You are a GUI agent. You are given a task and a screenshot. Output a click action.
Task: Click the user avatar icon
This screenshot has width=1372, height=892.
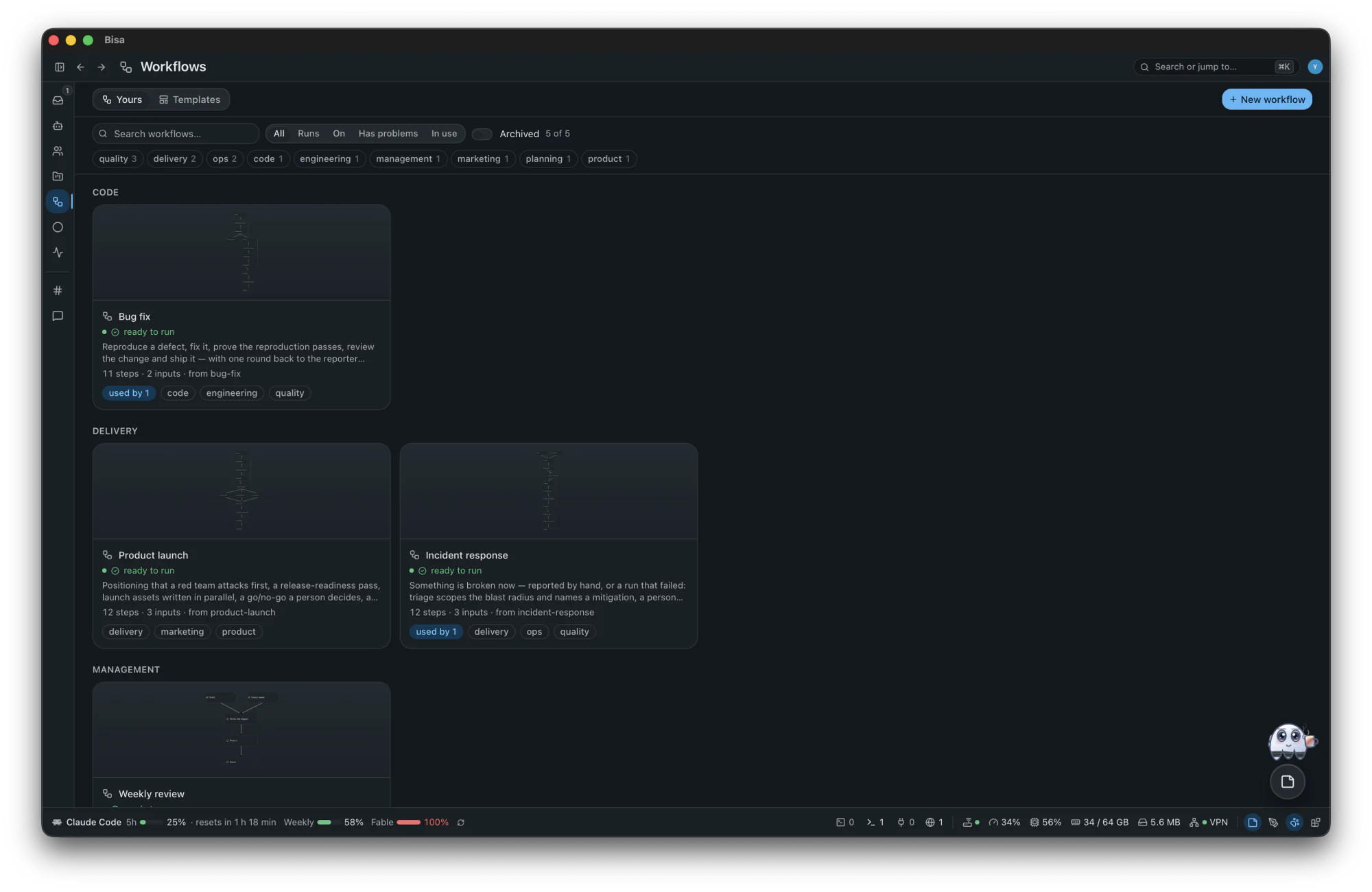pos(1315,67)
